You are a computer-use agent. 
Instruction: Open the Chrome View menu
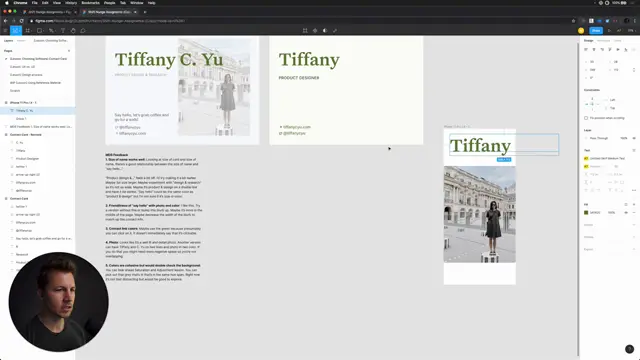(x=57, y=3)
